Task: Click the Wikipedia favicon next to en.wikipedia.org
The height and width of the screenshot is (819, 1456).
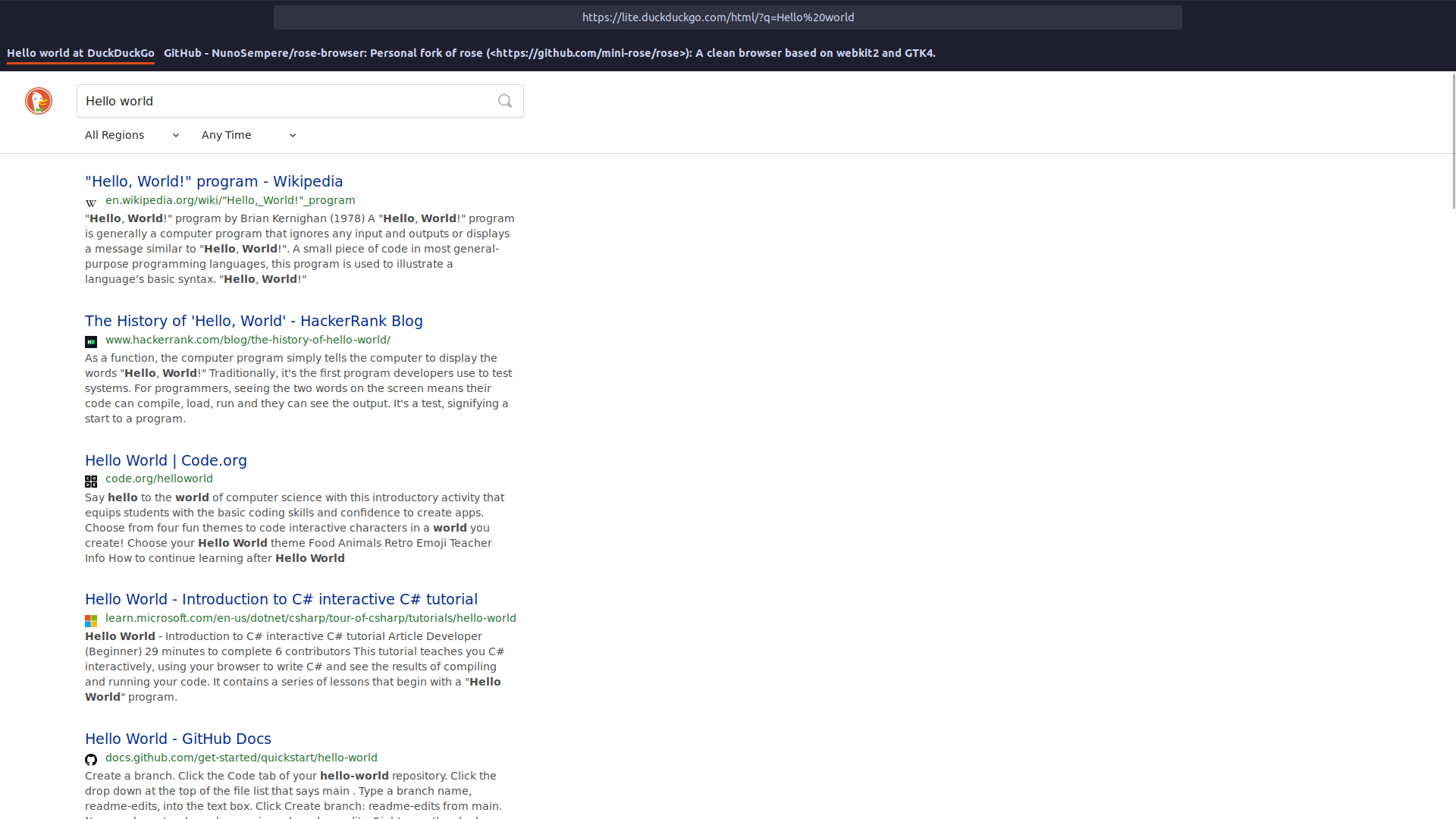Action: (91, 202)
